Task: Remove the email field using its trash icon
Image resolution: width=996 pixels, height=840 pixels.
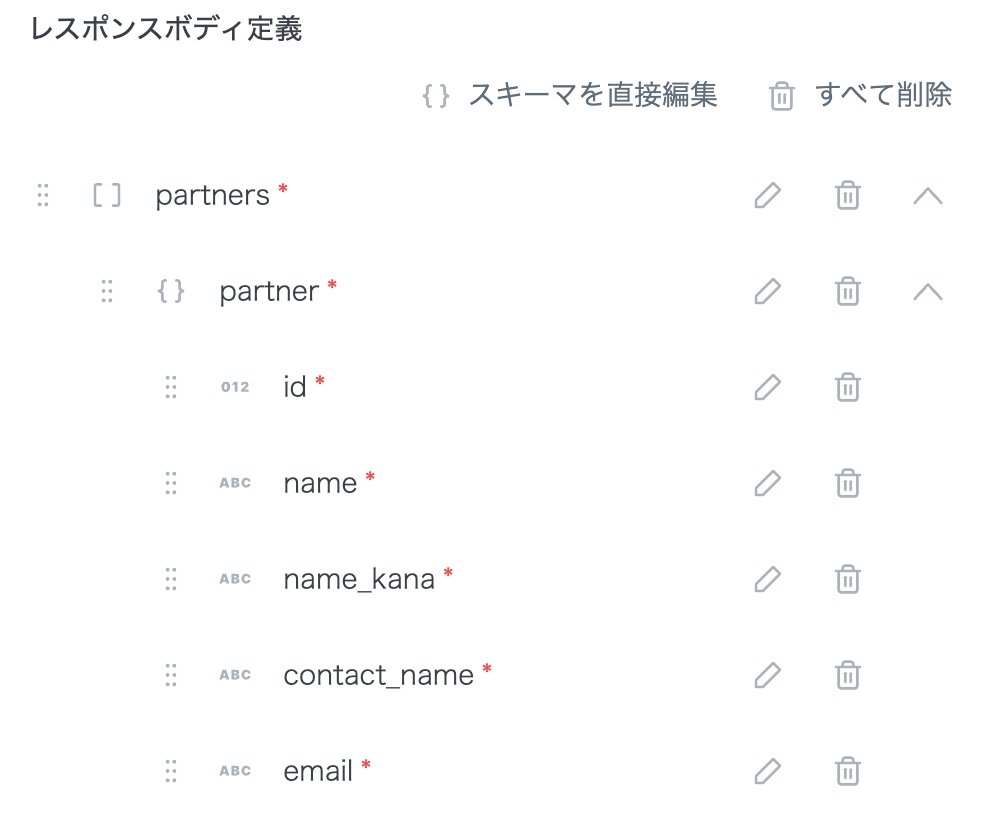Action: tap(847, 771)
